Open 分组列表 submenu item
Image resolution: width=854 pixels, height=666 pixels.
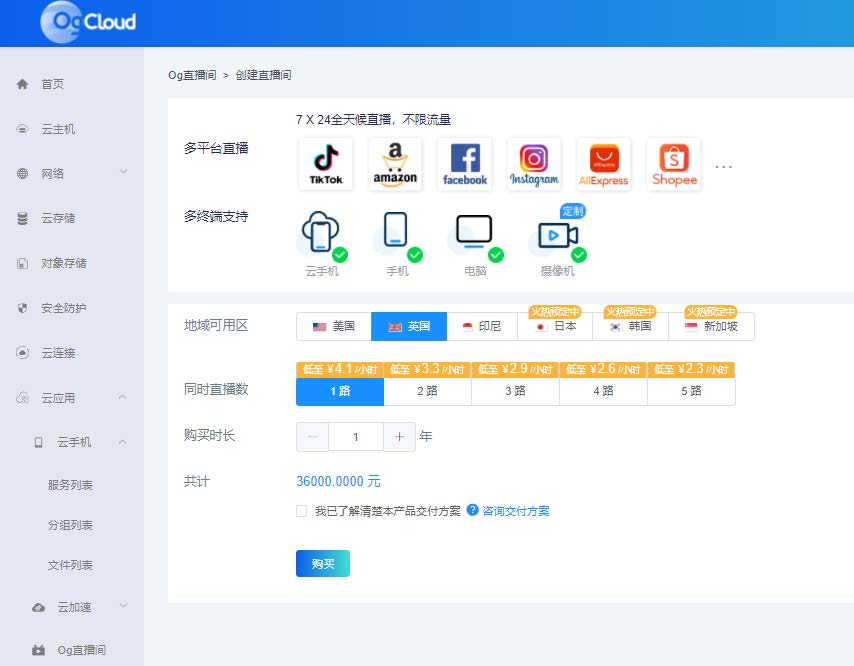pyautogui.click(x=72, y=525)
